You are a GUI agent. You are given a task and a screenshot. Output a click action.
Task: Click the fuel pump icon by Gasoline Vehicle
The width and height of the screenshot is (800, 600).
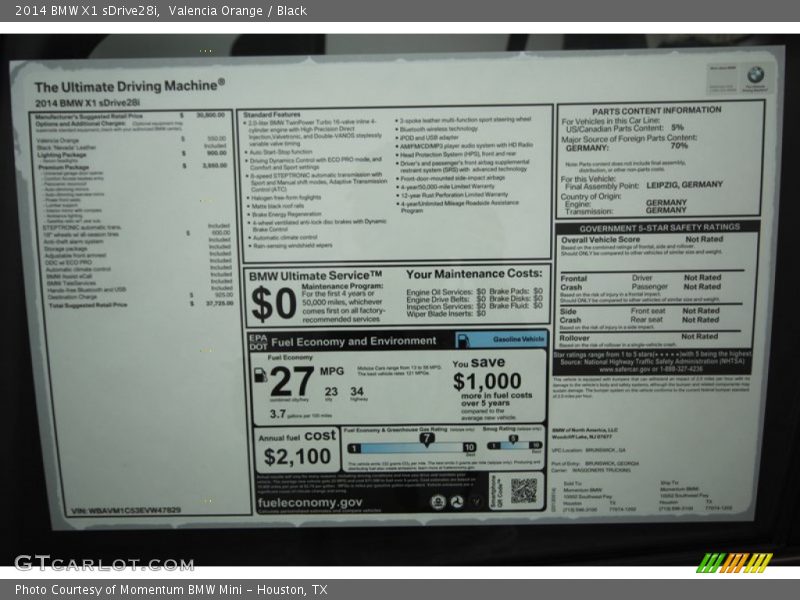click(x=463, y=340)
